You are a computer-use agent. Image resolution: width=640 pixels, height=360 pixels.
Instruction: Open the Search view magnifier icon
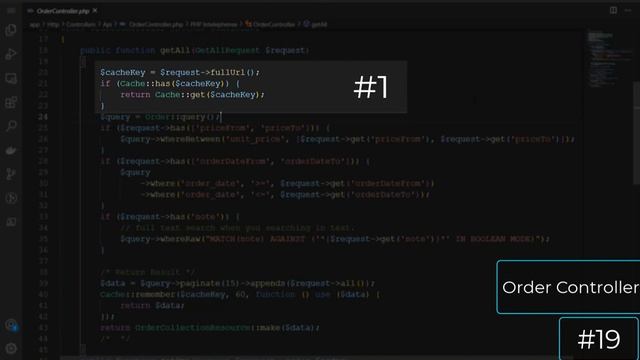pos(11,126)
